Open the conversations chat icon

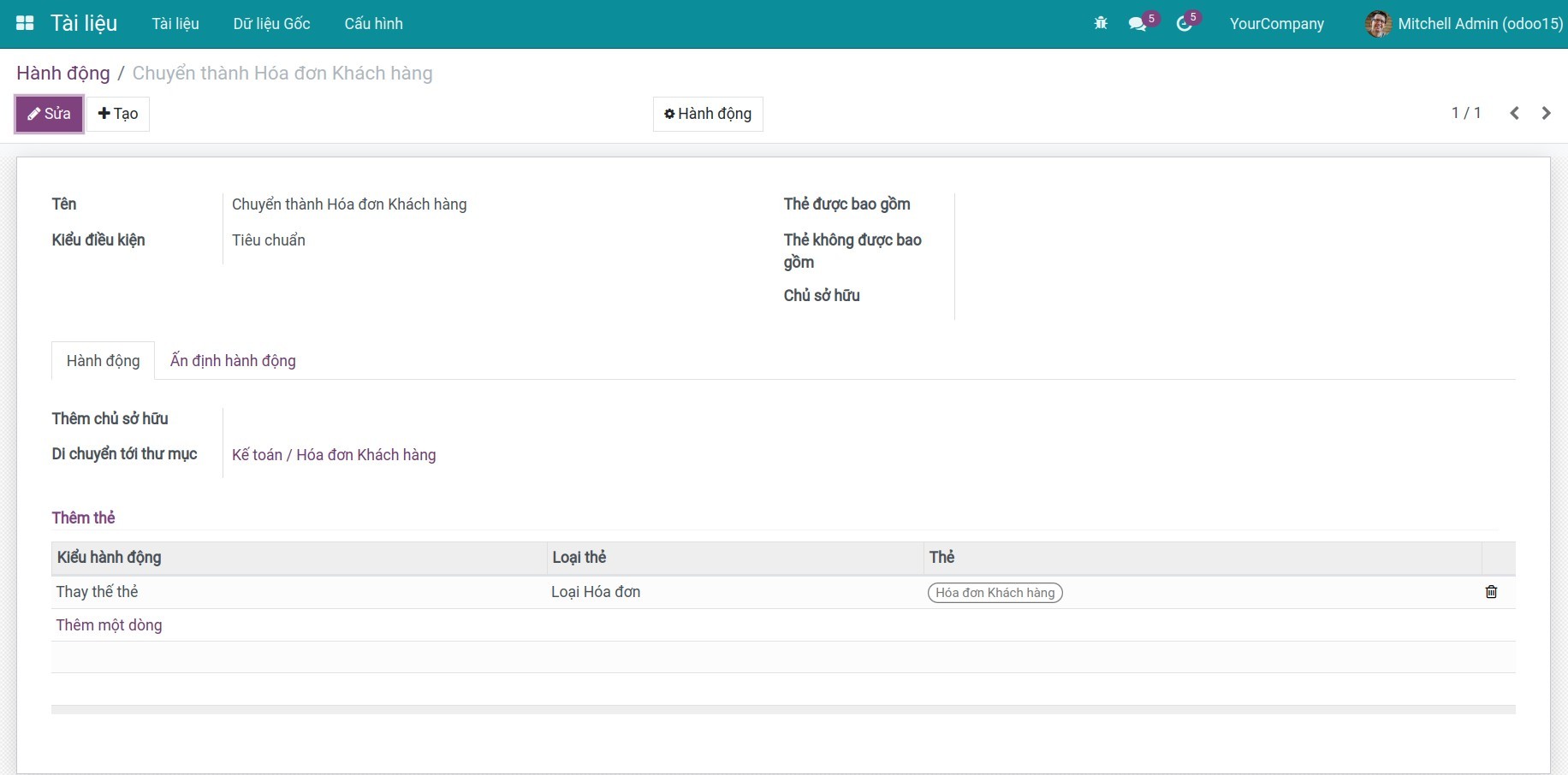point(1137,24)
